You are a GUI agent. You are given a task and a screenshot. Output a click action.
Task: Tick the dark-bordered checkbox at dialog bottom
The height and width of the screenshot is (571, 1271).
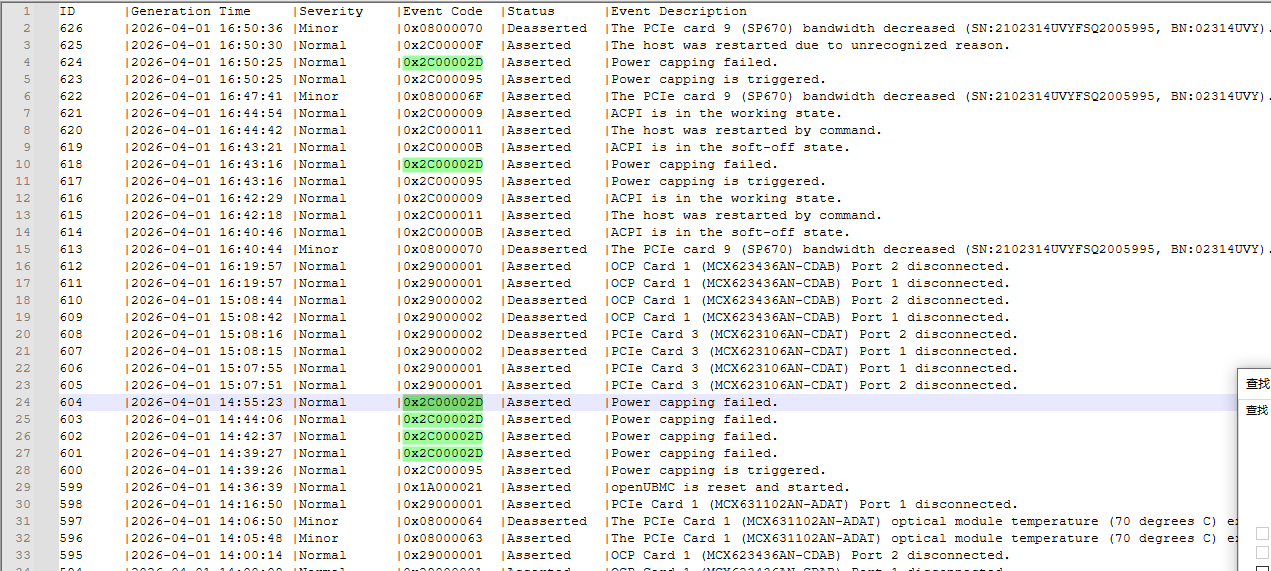(1262, 568)
